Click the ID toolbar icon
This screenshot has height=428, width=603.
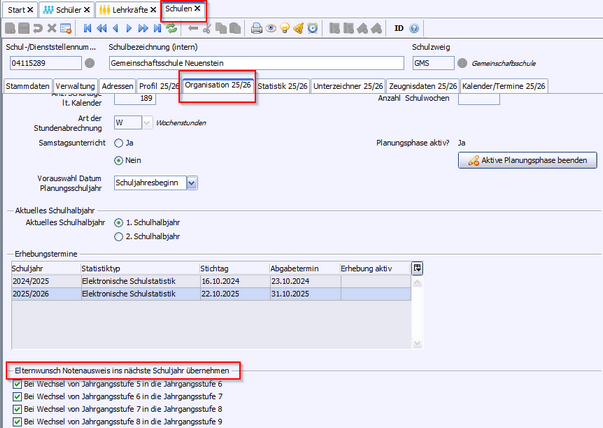pyautogui.click(x=398, y=28)
